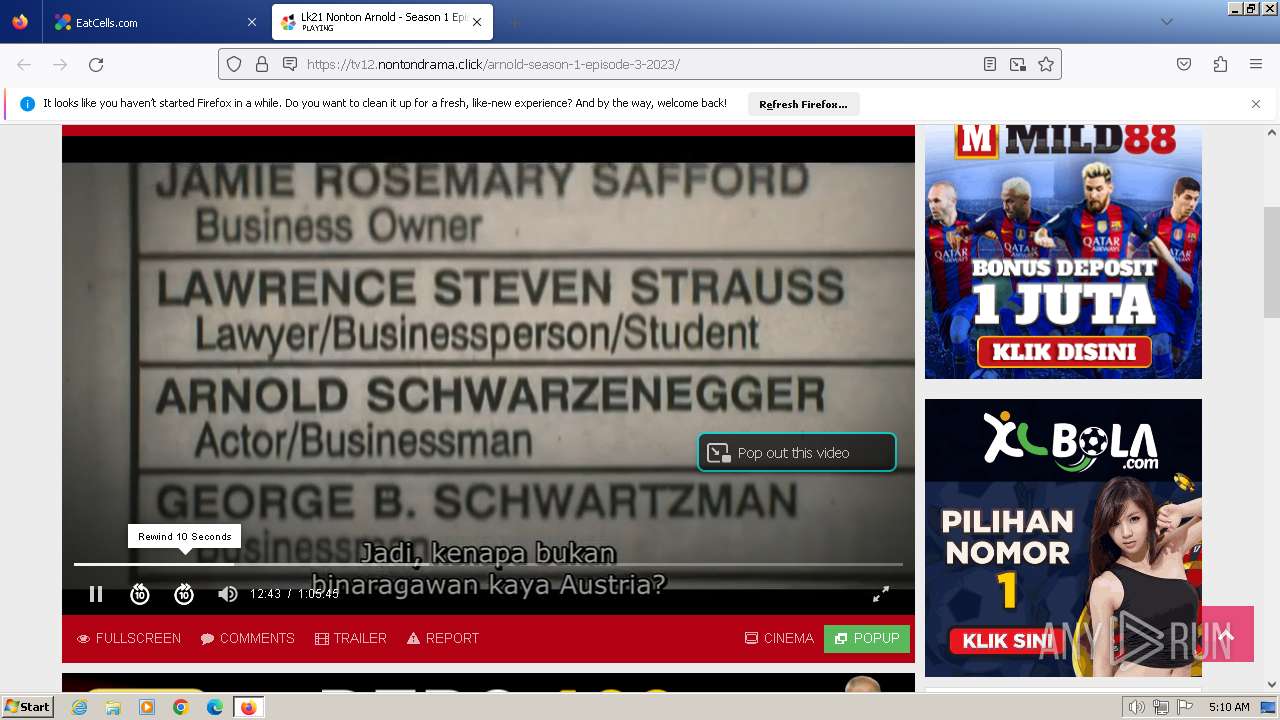This screenshot has width=1280, height=720.
Task: Open picture-in-picture from address bar
Action: 1018,64
